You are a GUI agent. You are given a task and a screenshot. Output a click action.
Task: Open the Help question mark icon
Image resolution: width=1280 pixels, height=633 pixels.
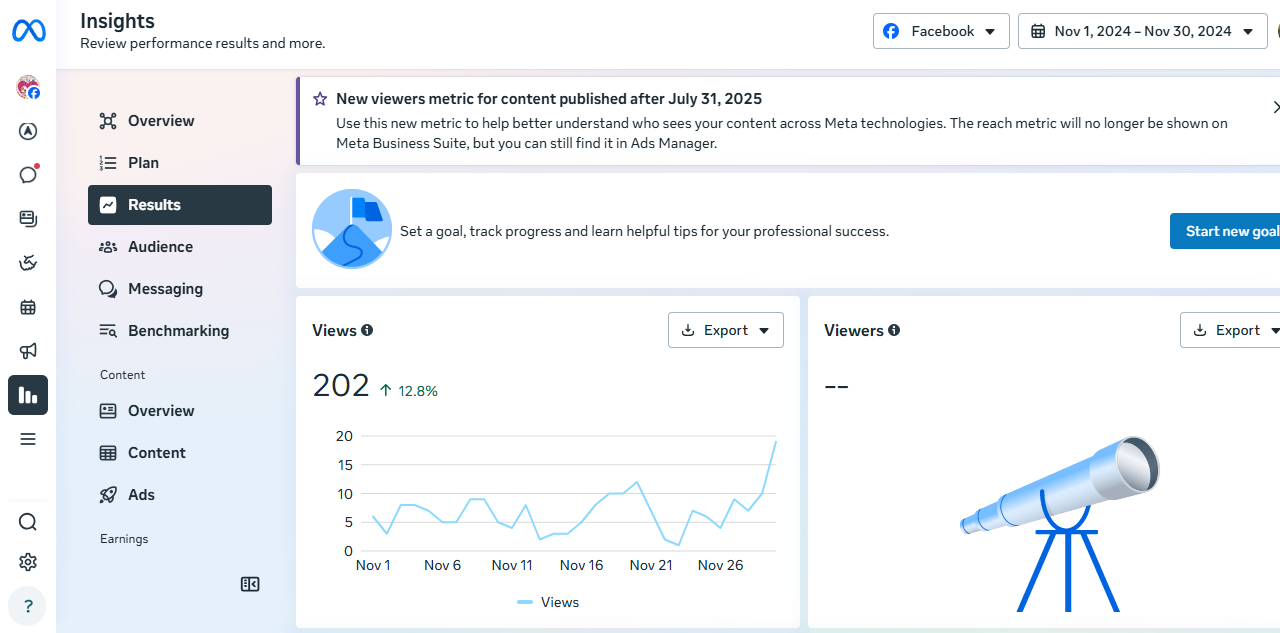(28, 606)
